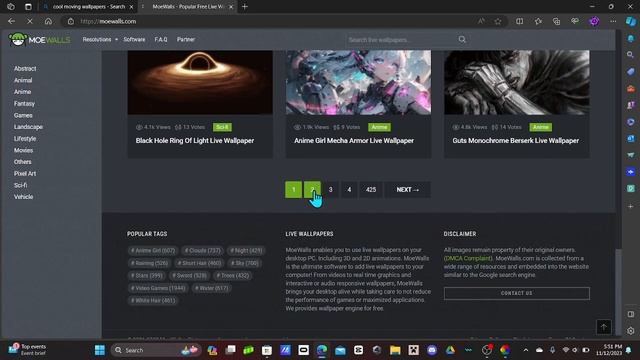Open the F.A.Q menu item
Image resolution: width=640 pixels, height=360 pixels.
pyautogui.click(x=161, y=40)
